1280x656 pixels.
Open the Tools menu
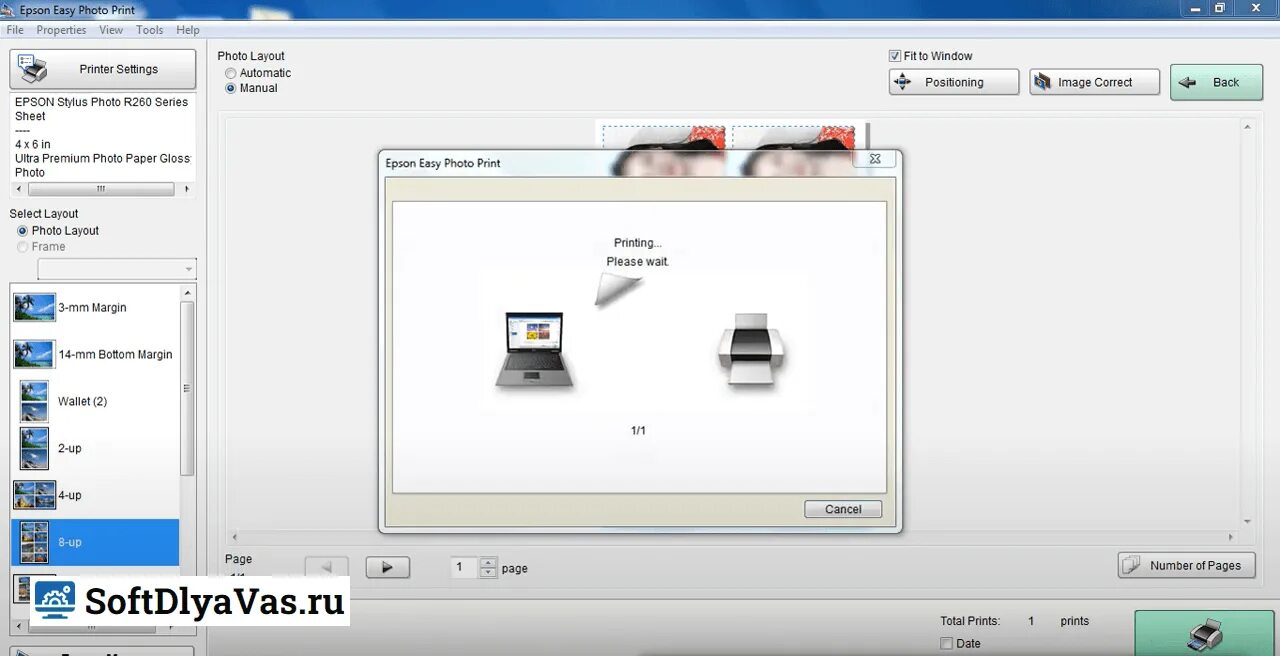coord(150,30)
